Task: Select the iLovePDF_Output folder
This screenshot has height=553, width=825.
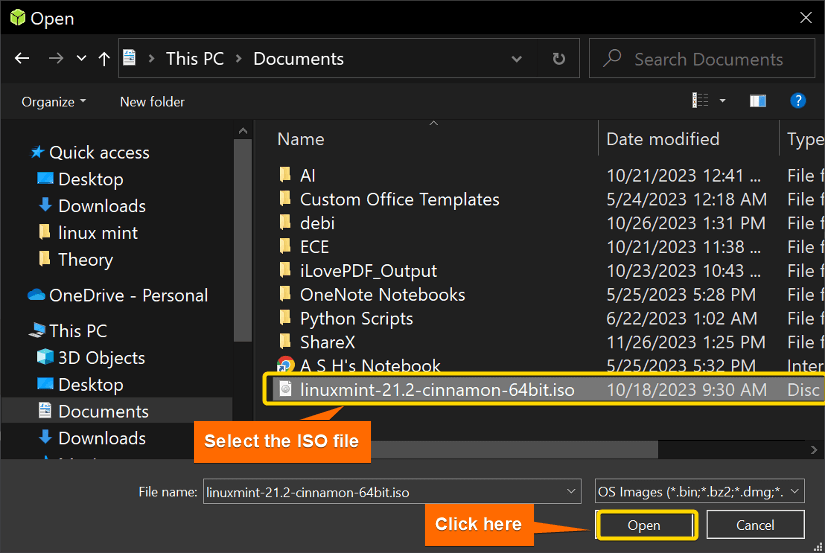Action: coord(368,271)
